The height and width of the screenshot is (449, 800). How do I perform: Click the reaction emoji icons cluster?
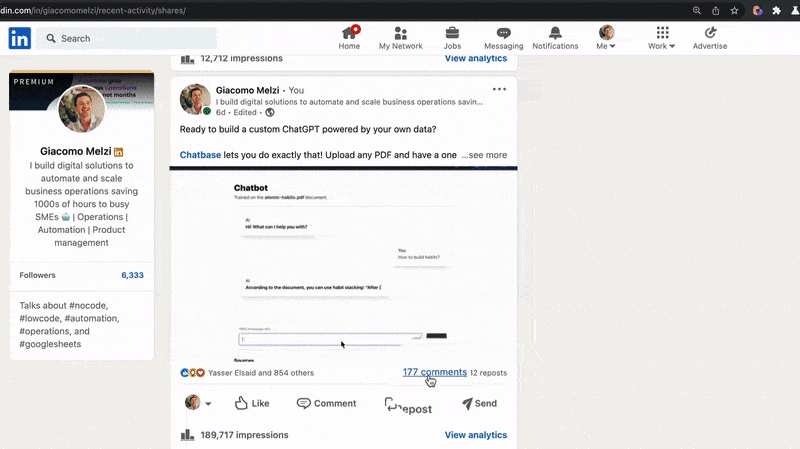(x=192, y=373)
